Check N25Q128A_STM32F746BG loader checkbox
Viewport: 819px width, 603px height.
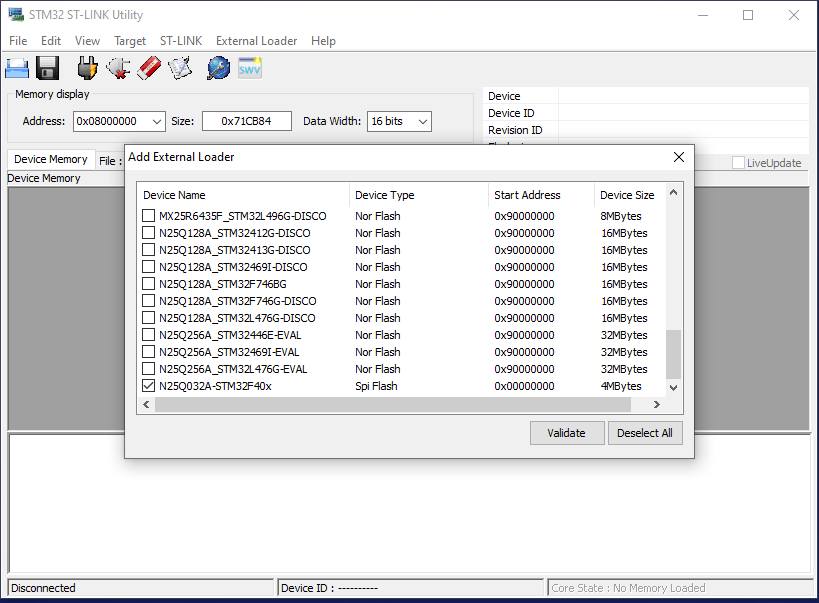point(148,284)
